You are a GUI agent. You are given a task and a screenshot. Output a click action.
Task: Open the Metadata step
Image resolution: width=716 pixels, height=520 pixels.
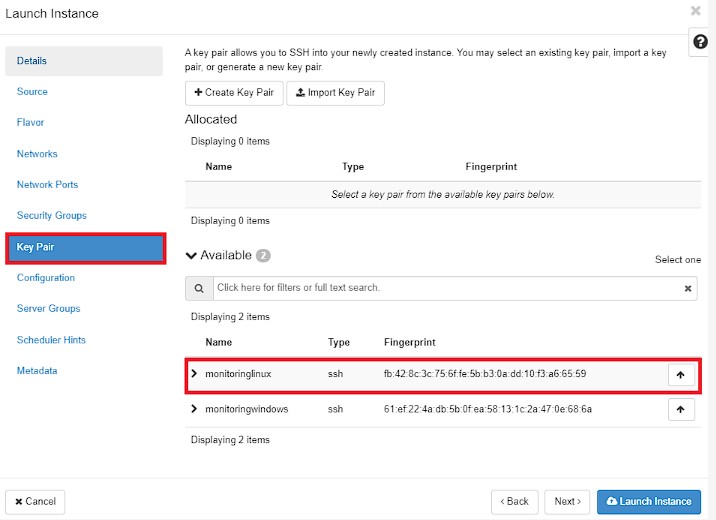tap(37, 371)
